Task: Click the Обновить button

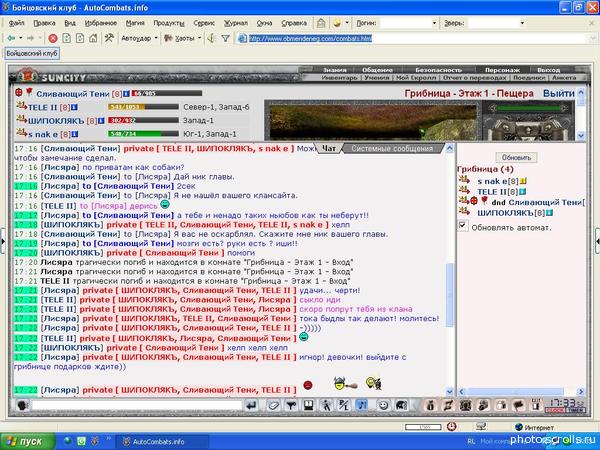Action: (x=516, y=157)
